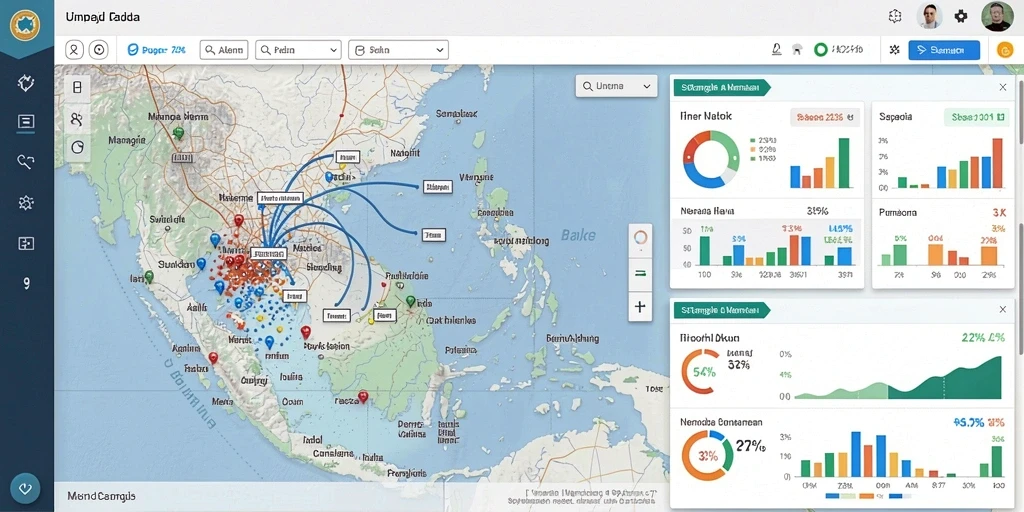1024x512 pixels.
Task: Click the pie chart tool on map toolbar
Action: pyautogui.click(x=77, y=148)
